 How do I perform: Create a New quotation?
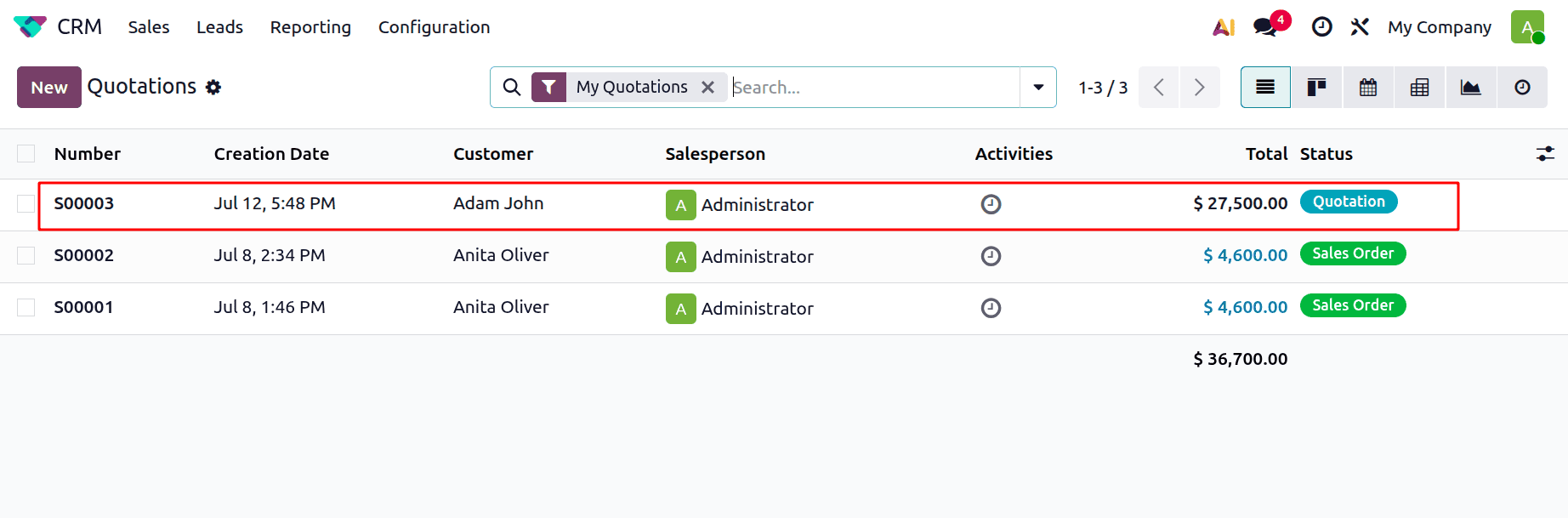click(49, 87)
